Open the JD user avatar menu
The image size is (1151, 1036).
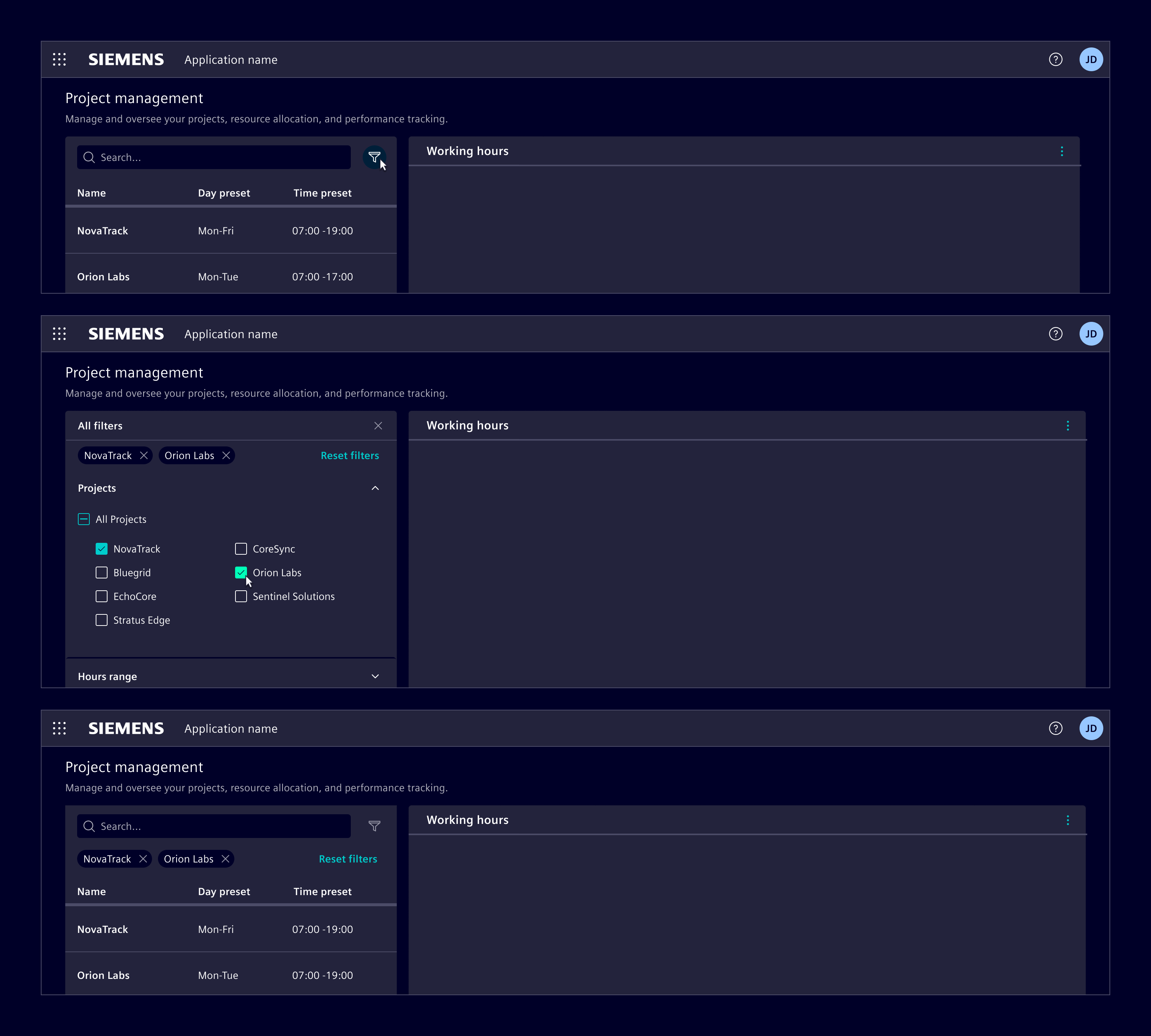point(1091,59)
